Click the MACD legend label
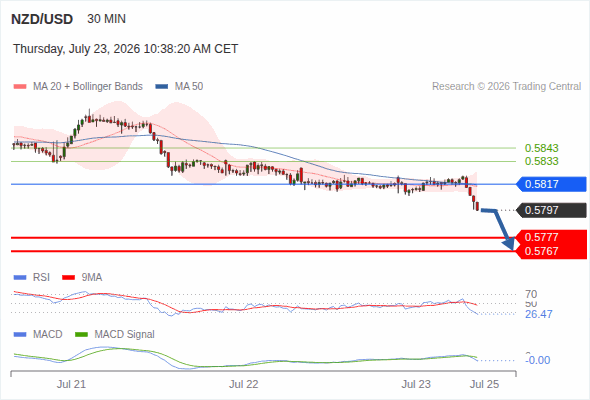 [48, 335]
